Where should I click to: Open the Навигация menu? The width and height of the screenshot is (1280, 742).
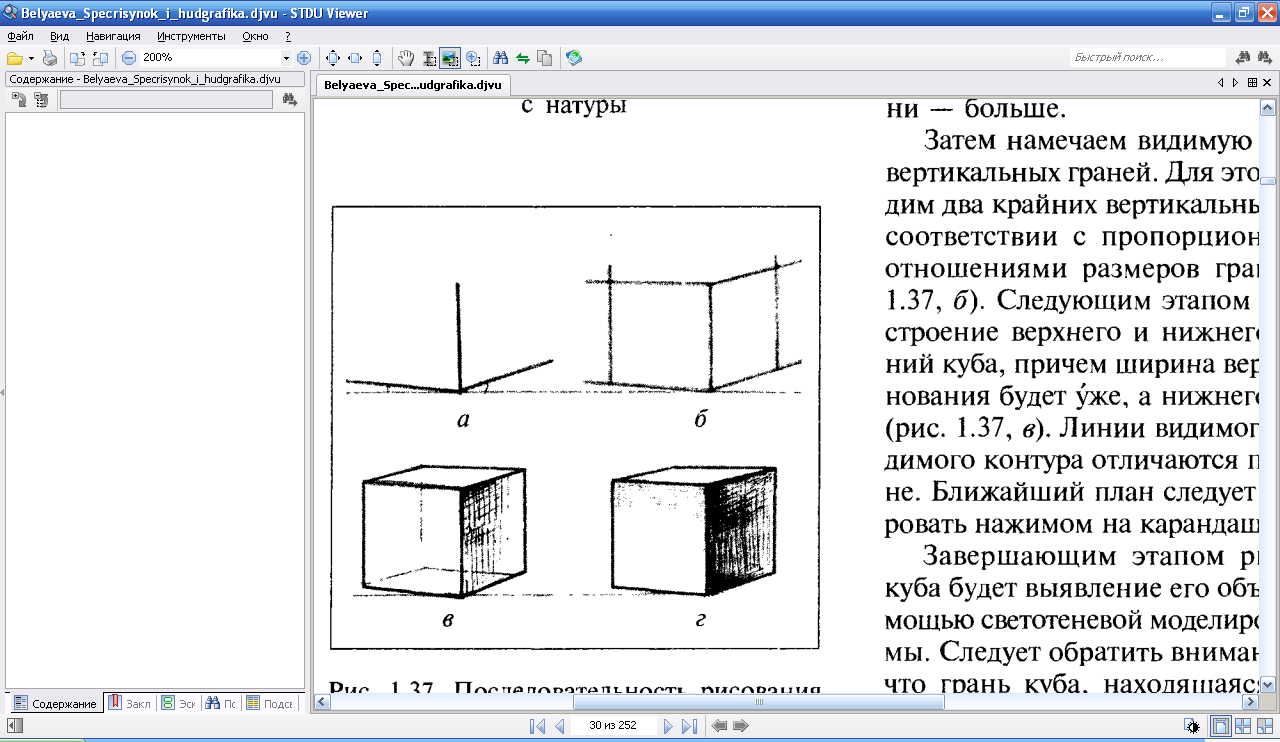pyautogui.click(x=113, y=36)
